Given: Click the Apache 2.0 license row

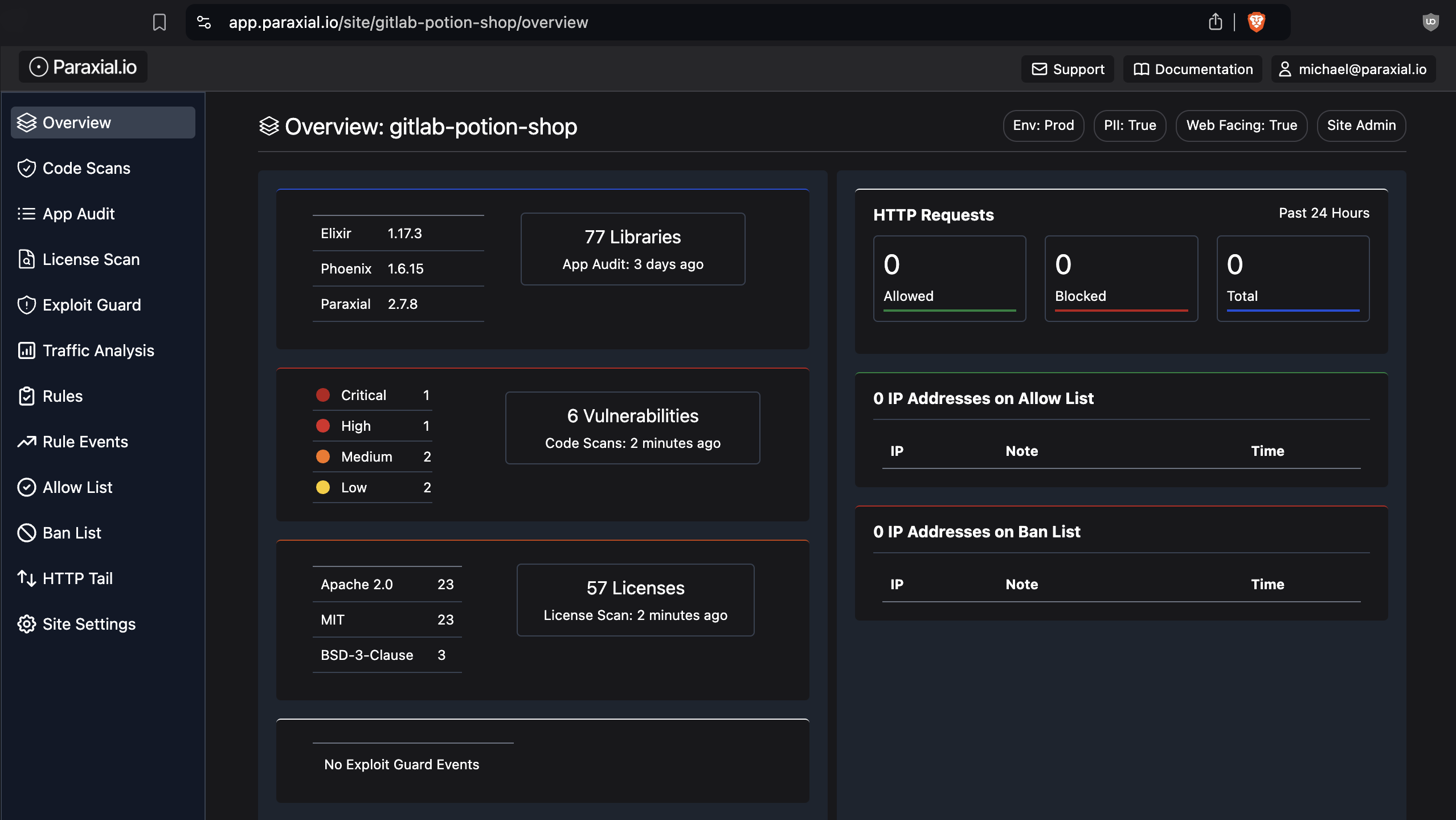Looking at the screenshot, I should [x=387, y=584].
